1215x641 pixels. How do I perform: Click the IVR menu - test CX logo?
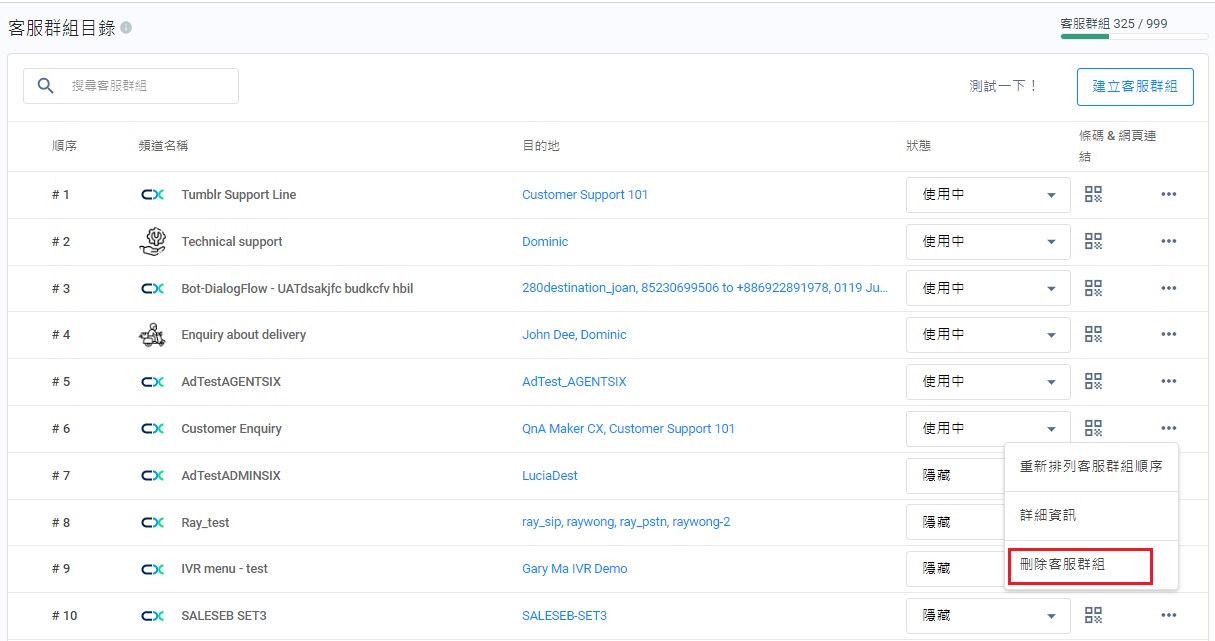tap(152, 568)
